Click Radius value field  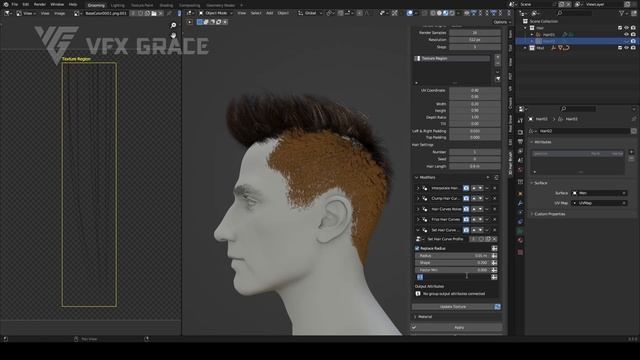453,256
